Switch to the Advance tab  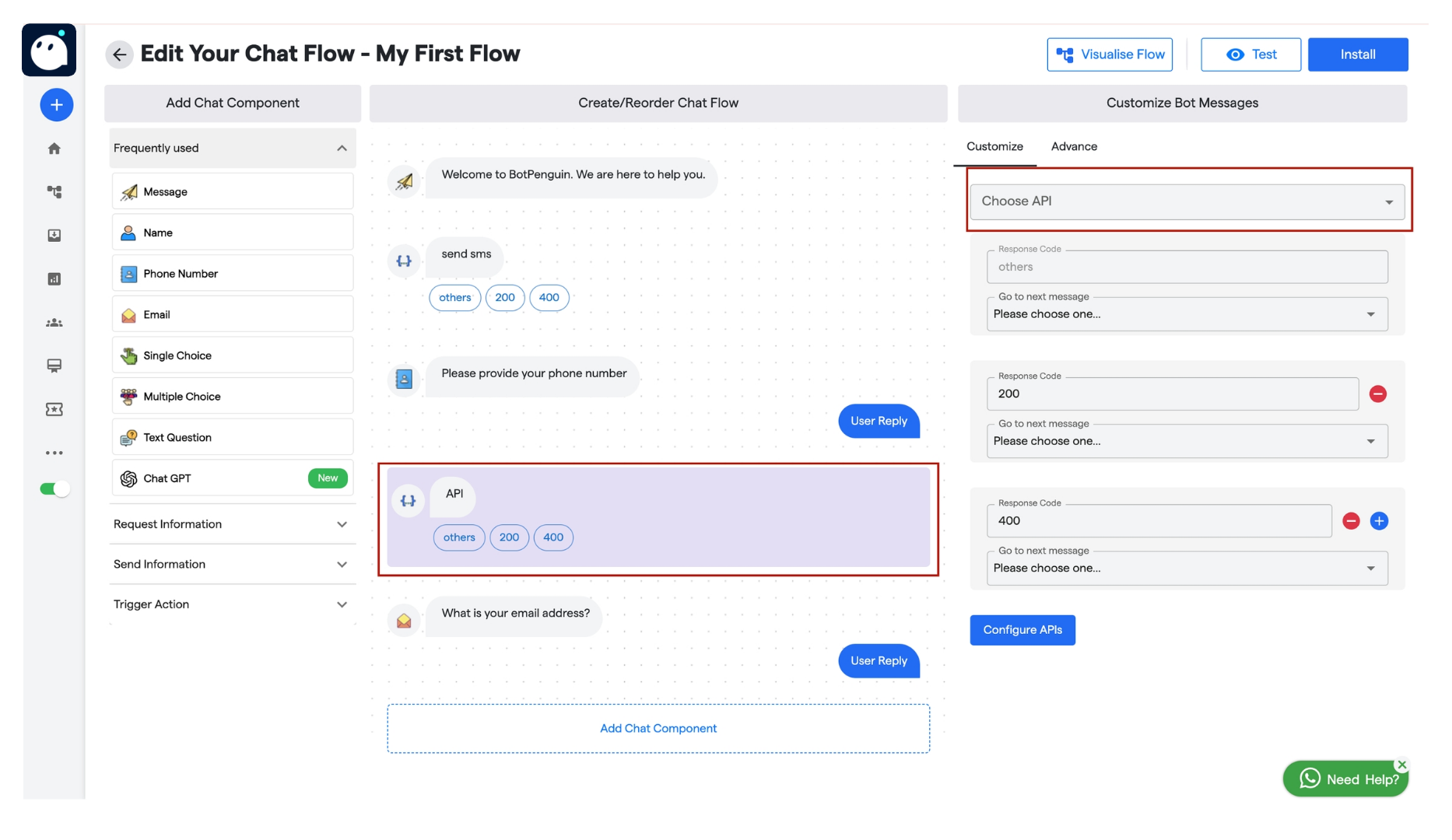pos(1074,146)
